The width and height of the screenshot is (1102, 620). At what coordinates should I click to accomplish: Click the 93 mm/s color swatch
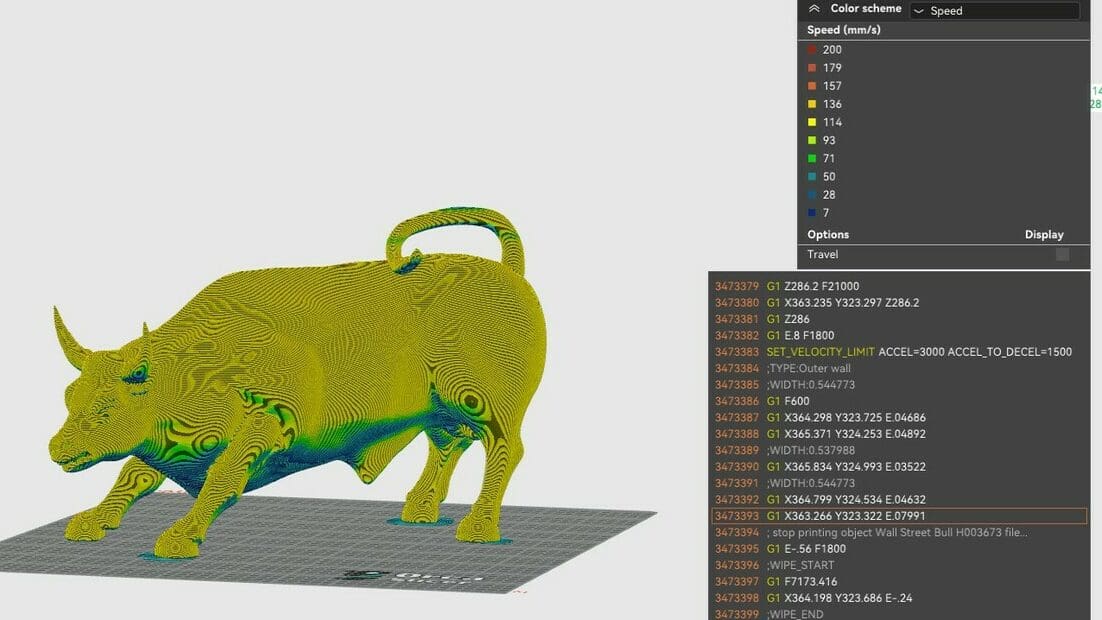click(812, 141)
